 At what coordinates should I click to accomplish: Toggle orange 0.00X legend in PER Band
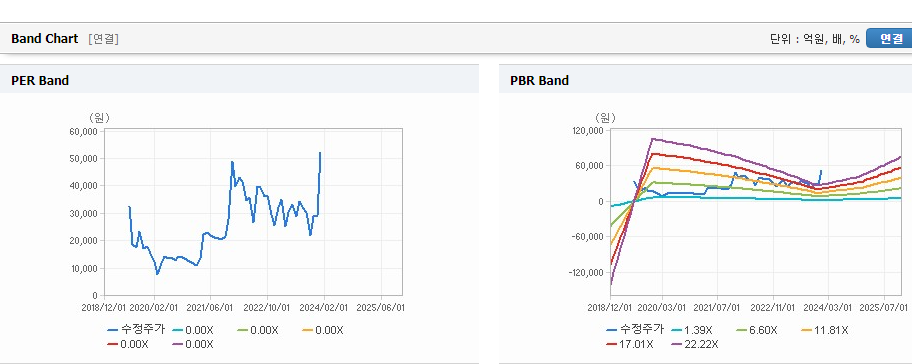(323, 330)
